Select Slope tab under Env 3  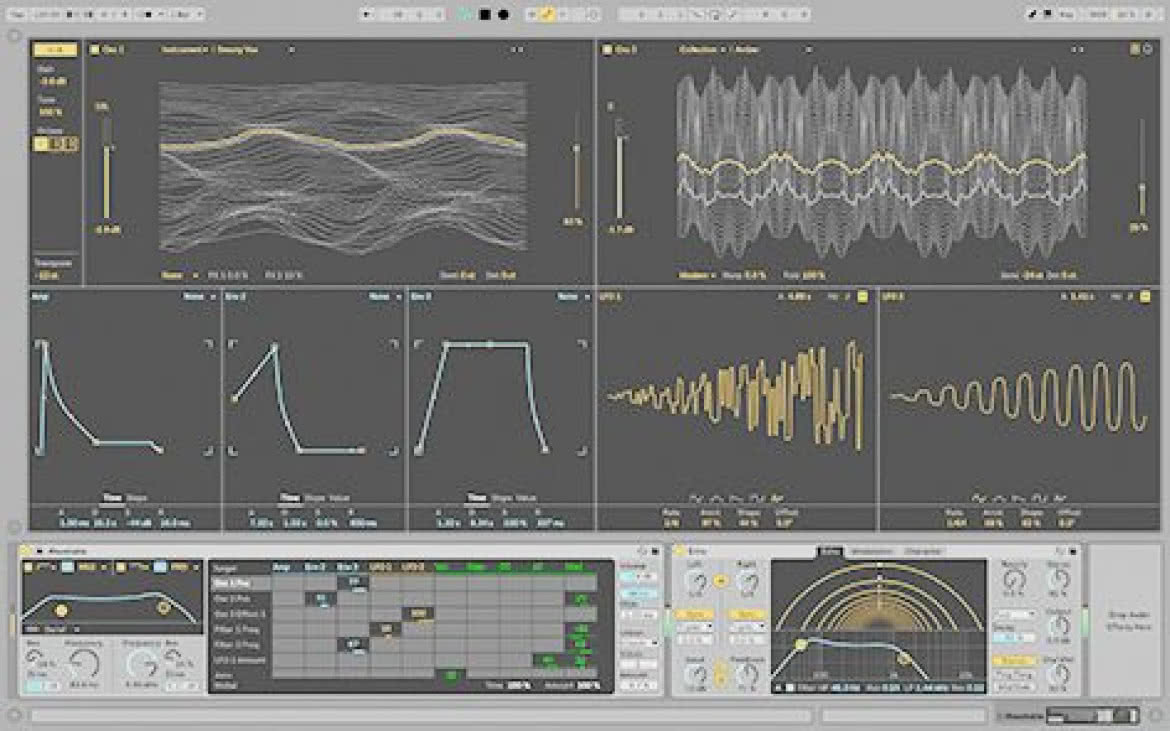point(502,498)
